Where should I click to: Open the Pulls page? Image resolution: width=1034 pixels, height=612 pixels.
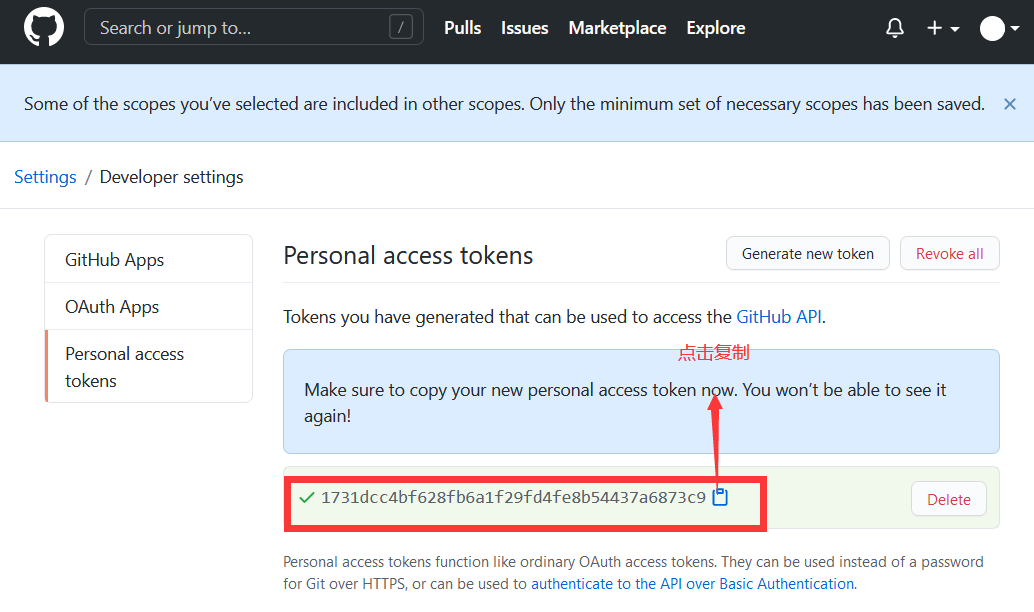(x=462, y=28)
